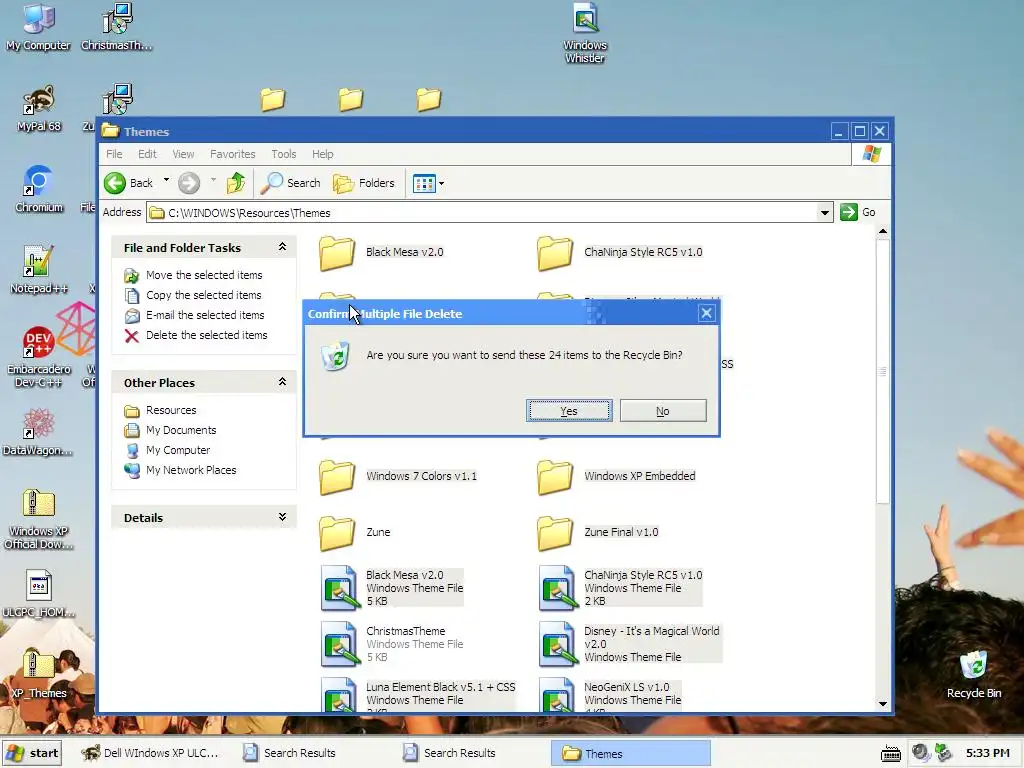Go to My Documents in Other Places
Screen dimensions: 1024x768
(181, 430)
